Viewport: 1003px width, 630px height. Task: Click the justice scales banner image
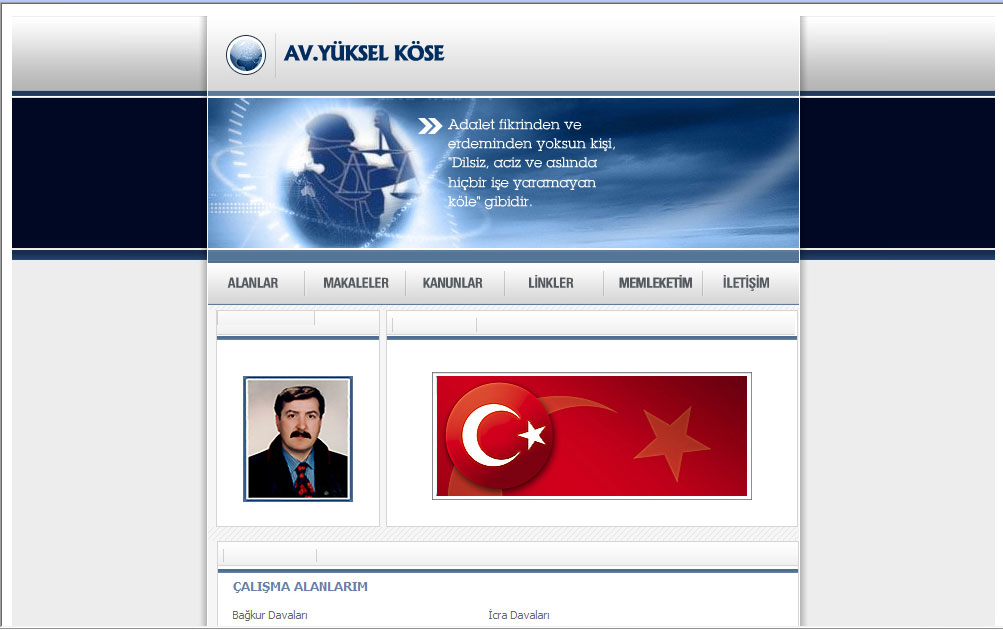pyautogui.click(x=503, y=173)
